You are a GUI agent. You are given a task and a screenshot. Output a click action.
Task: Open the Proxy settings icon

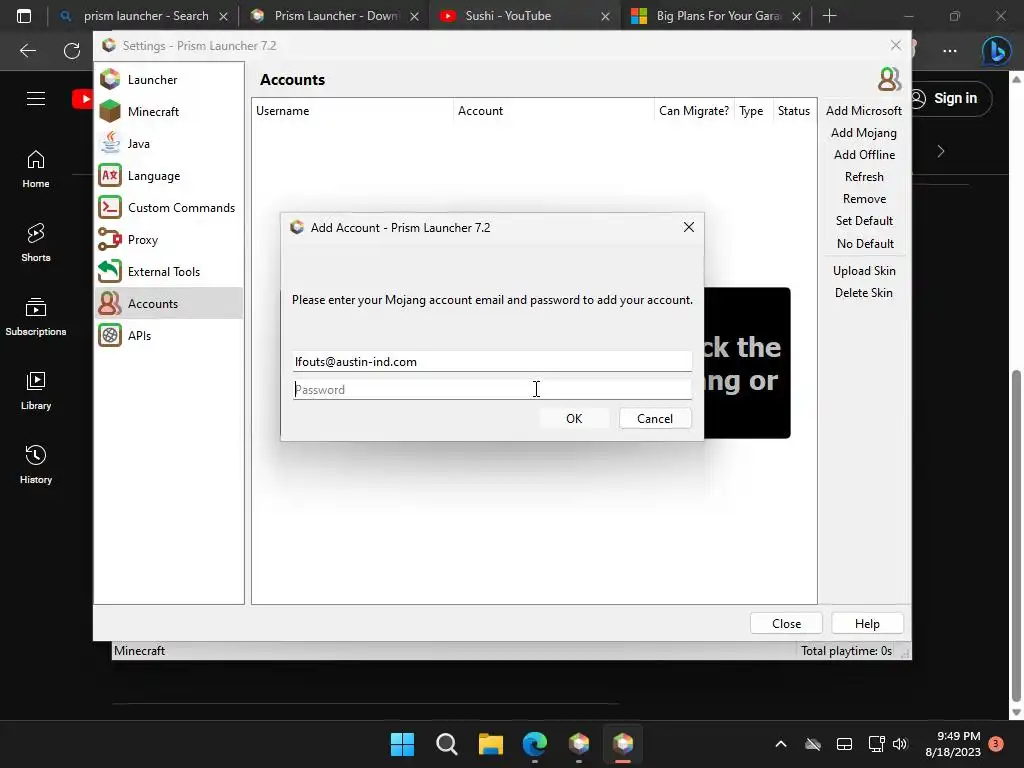tap(110, 240)
